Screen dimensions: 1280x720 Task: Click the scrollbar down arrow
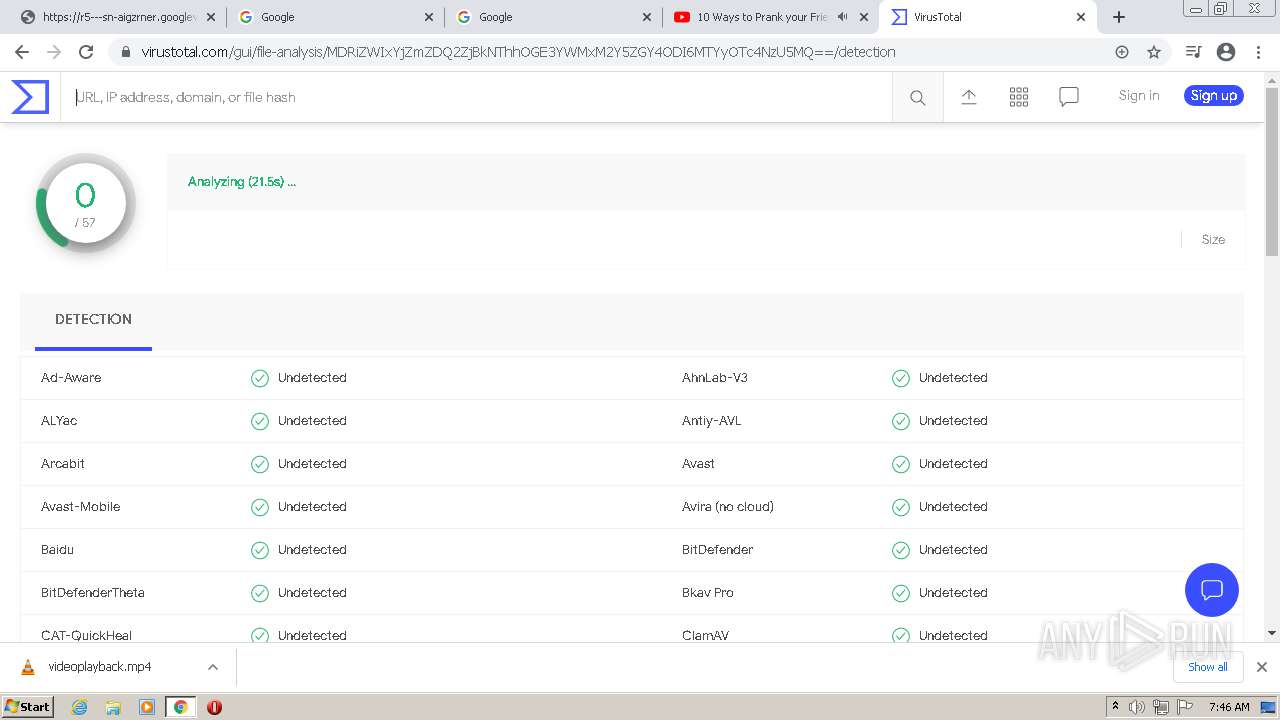[x=1272, y=633]
